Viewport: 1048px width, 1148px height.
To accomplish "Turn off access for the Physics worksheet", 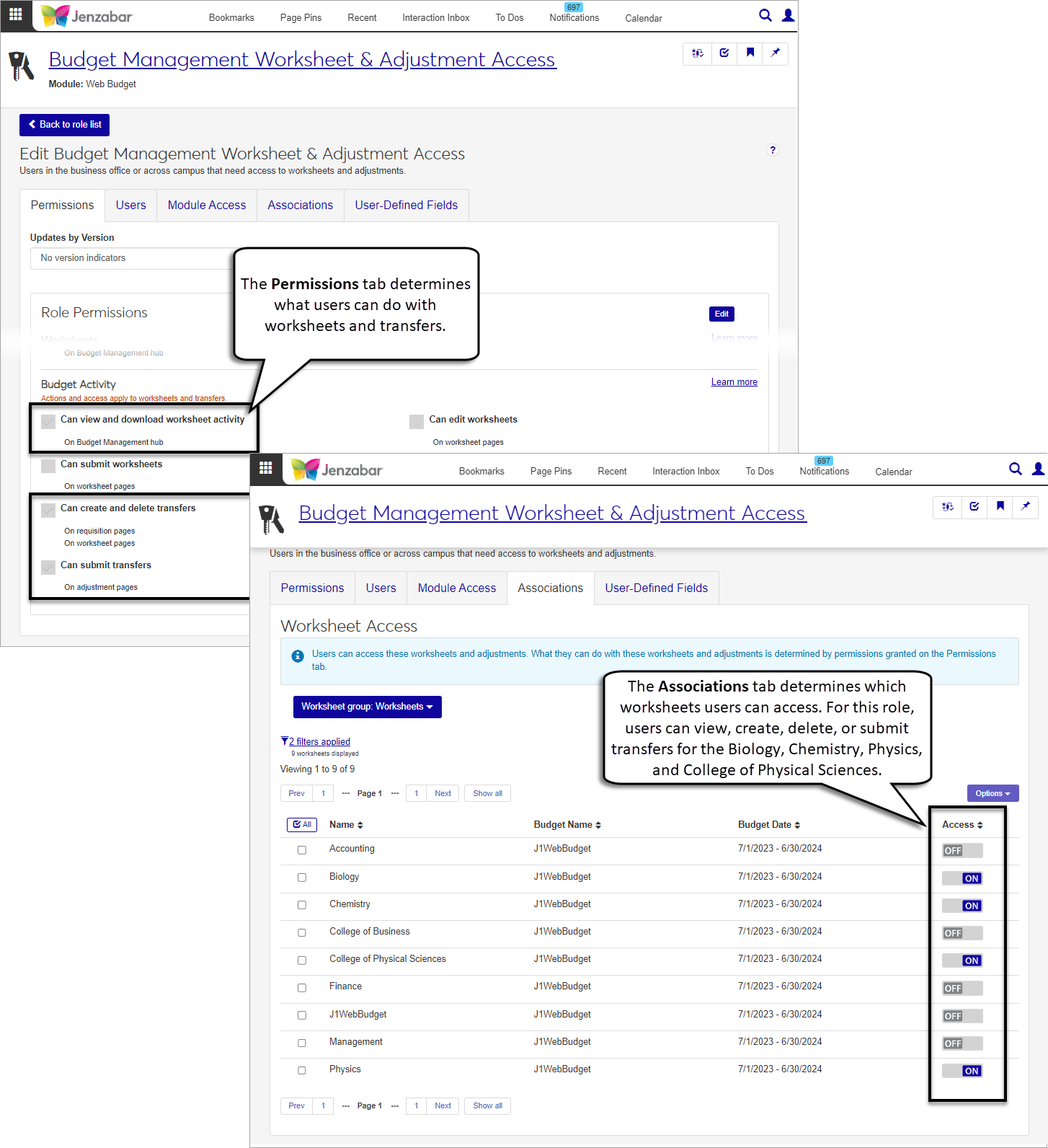I will pos(962,1071).
